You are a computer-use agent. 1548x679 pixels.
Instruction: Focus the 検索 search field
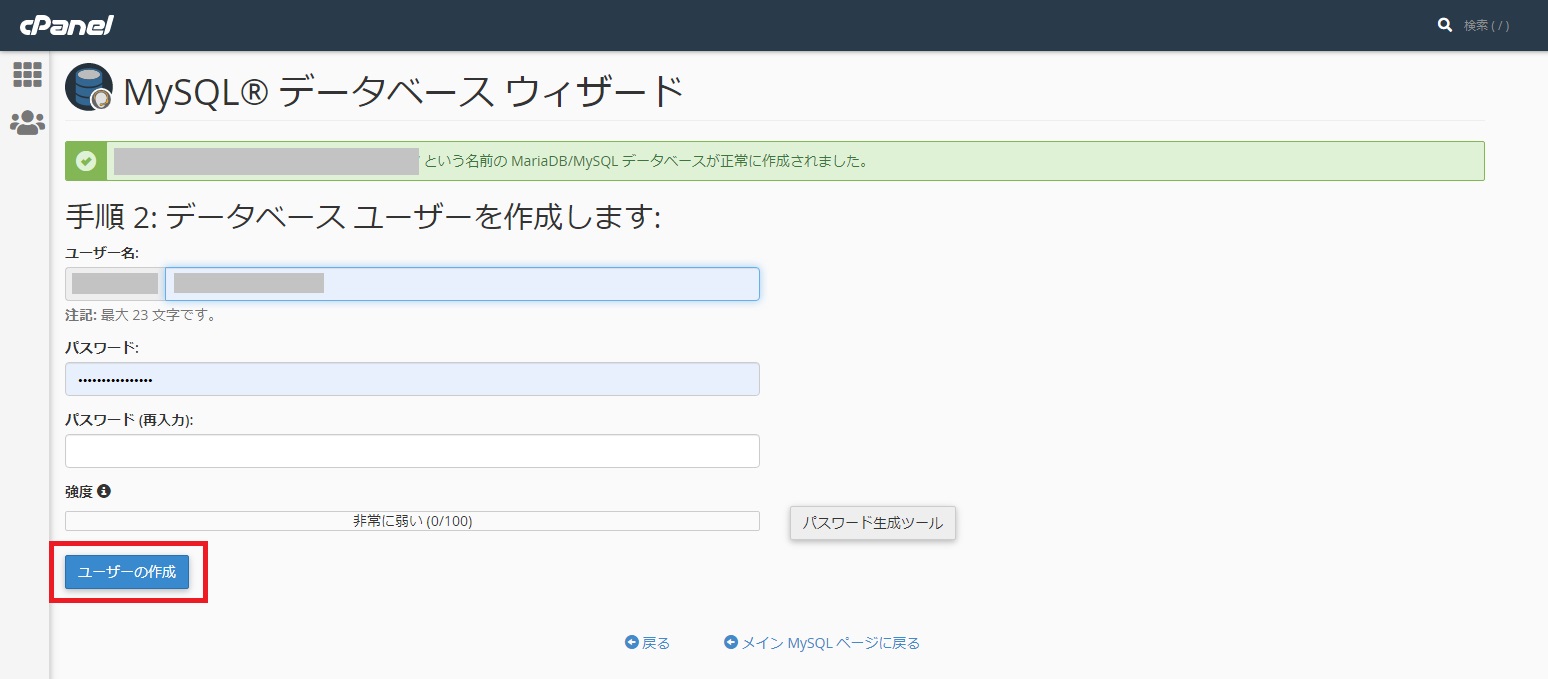click(x=1487, y=25)
